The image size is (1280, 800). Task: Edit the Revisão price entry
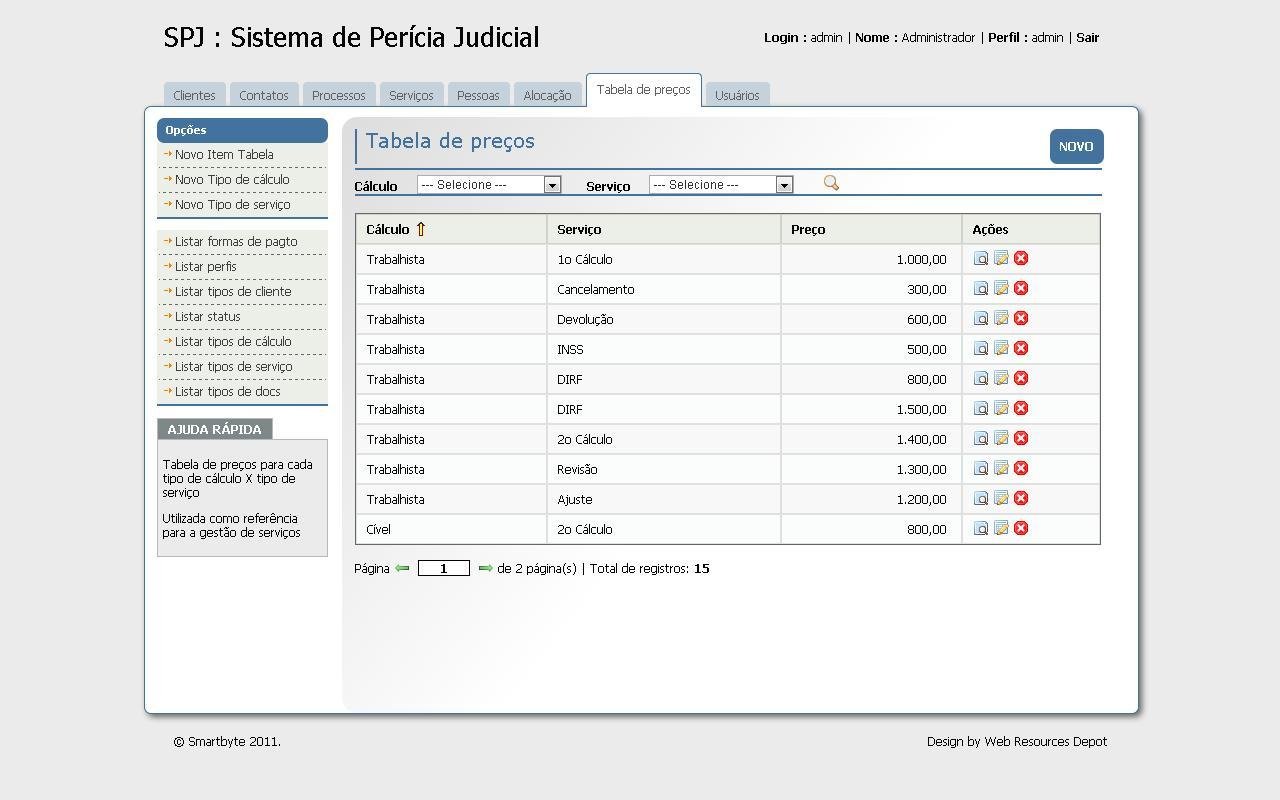click(1001, 468)
